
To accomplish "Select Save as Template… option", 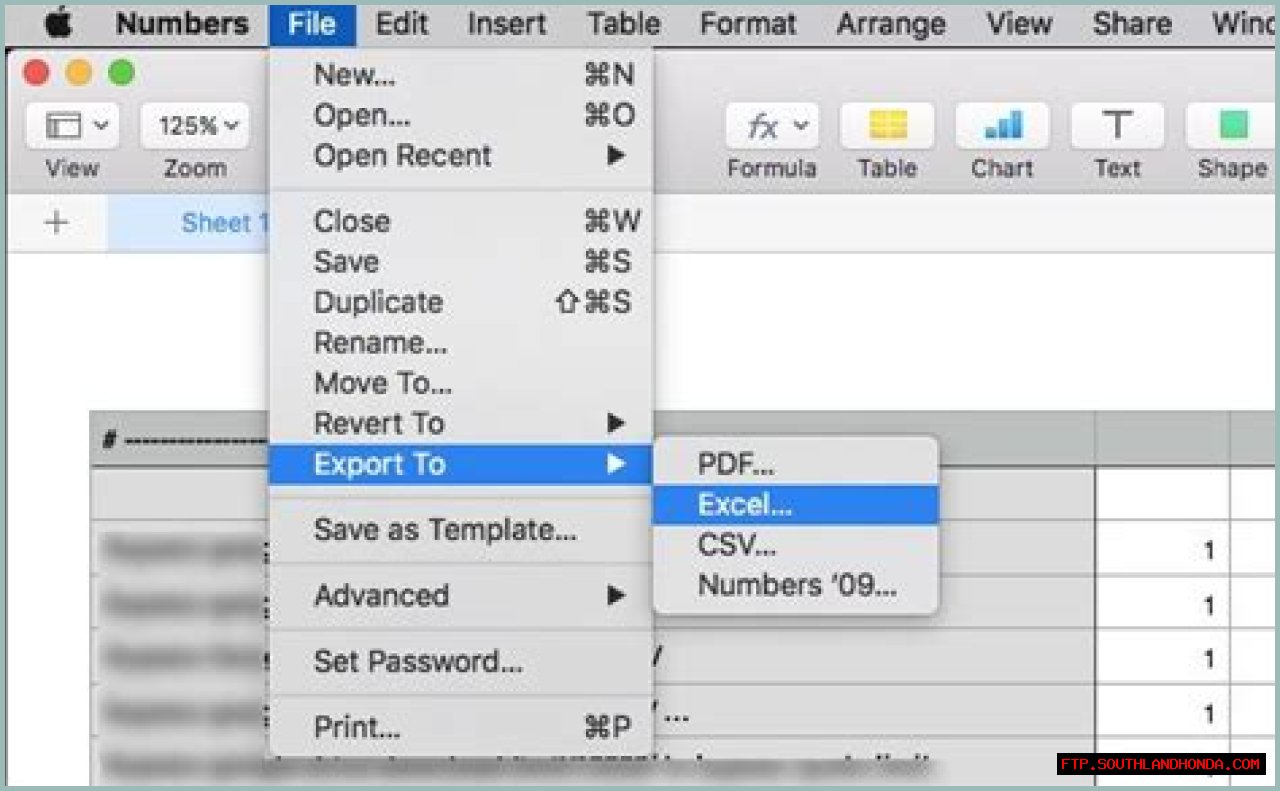I will coord(445,530).
